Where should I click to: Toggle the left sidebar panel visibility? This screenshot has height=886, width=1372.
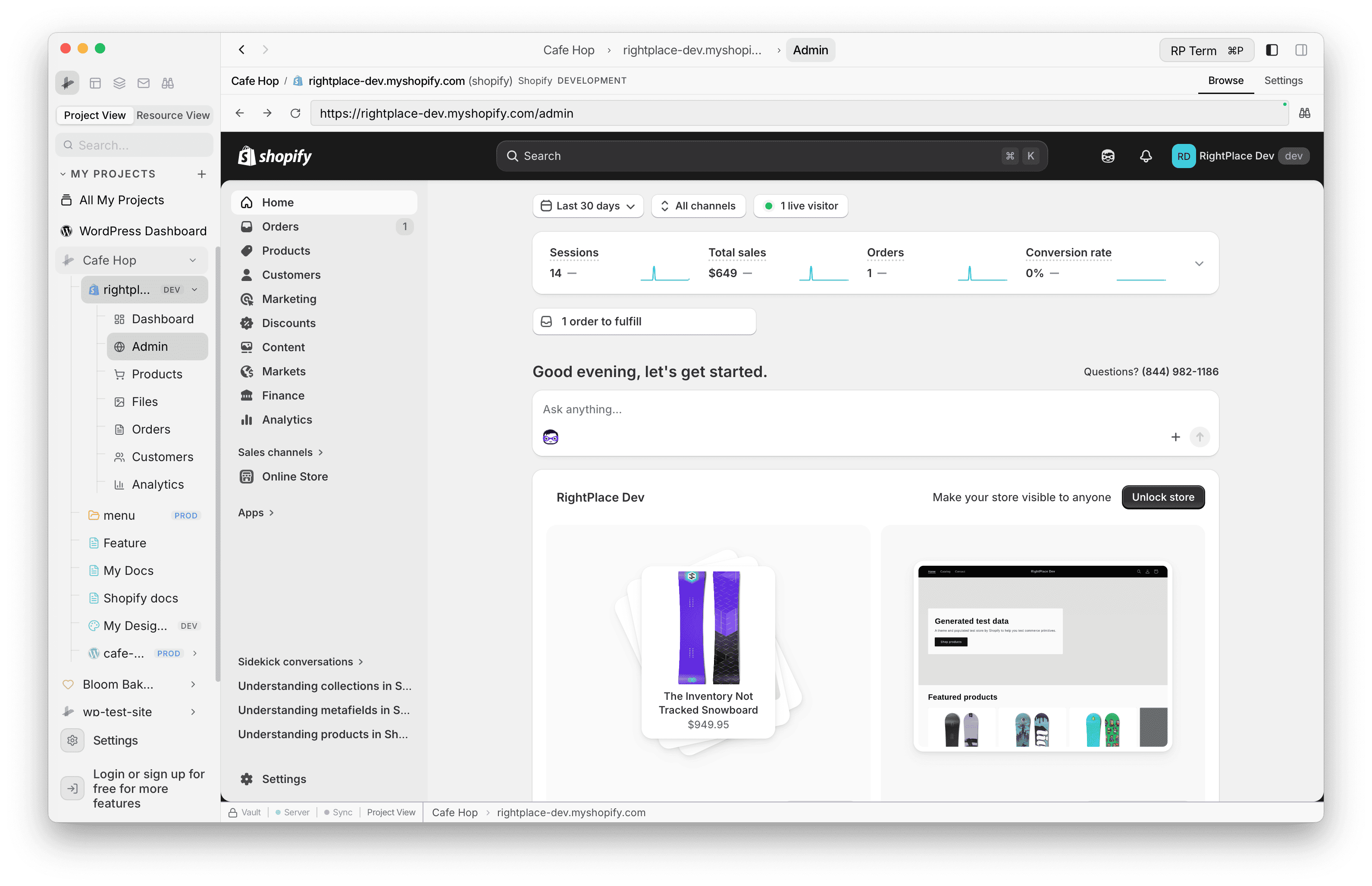pyautogui.click(x=1271, y=50)
